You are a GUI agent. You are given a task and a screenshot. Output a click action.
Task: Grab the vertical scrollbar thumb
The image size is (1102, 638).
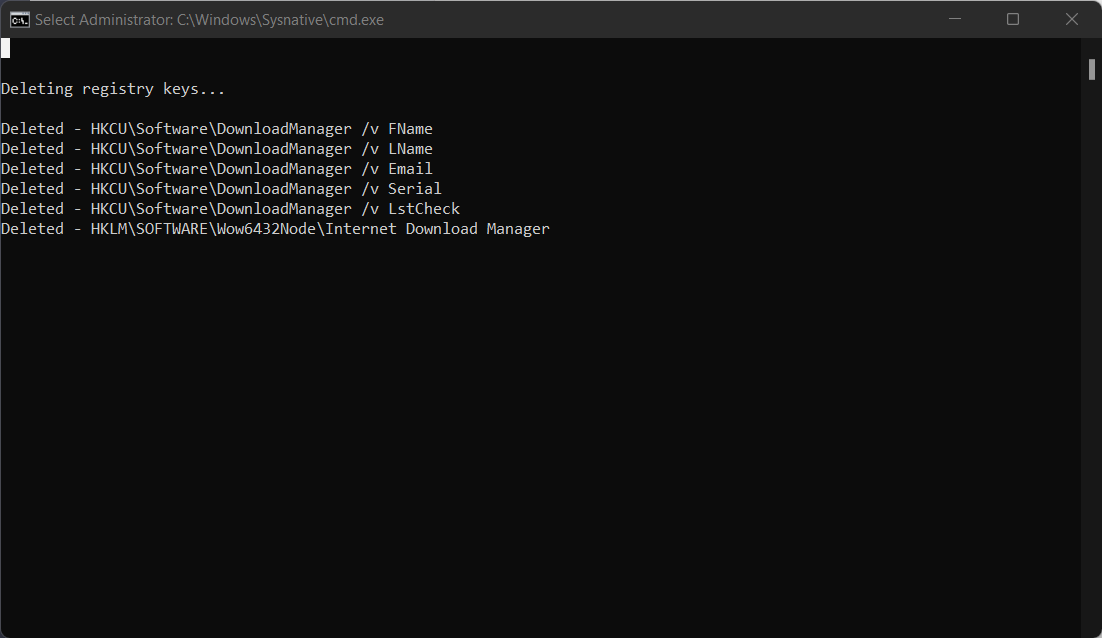(x=1091, y=70)
